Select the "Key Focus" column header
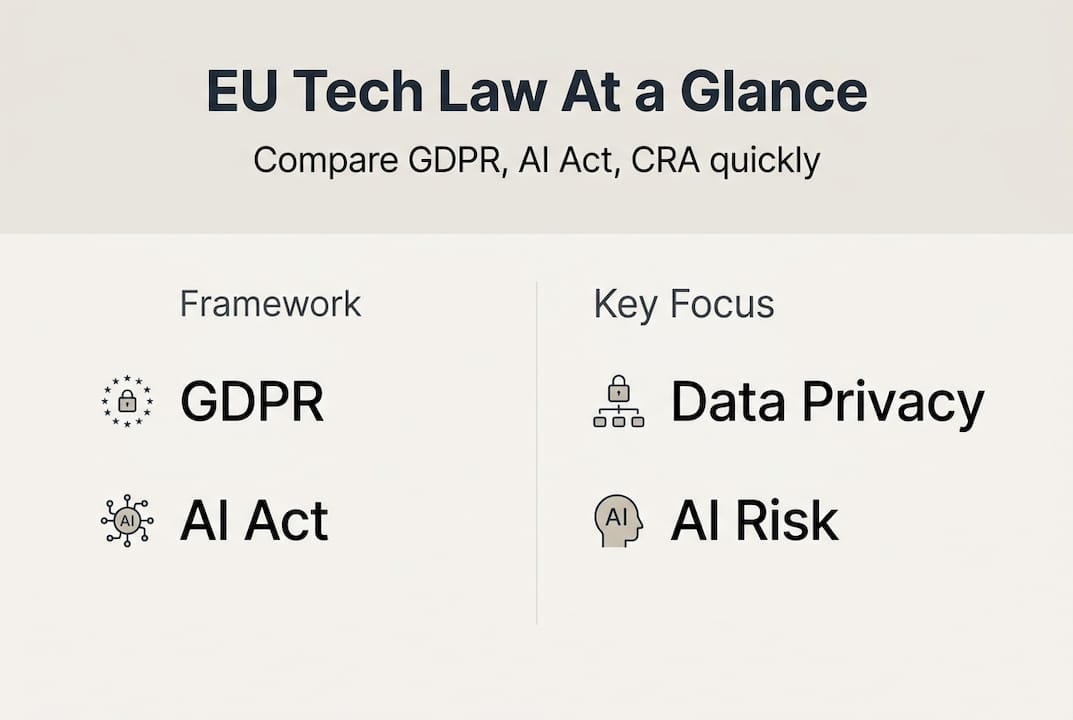1073x720 pixels. click(684, 304)
